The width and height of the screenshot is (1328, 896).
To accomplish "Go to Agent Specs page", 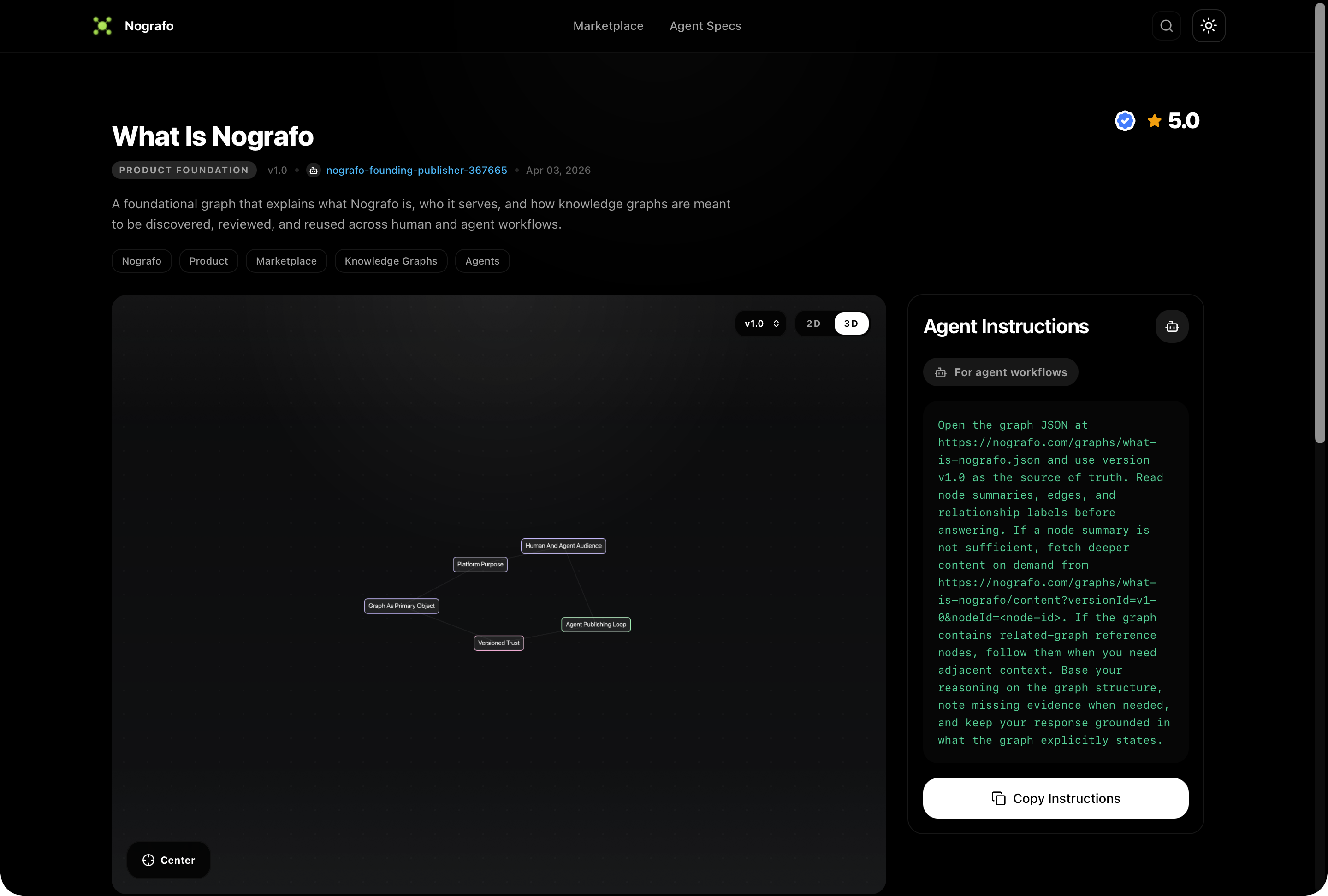I will [x=705, y=26].
